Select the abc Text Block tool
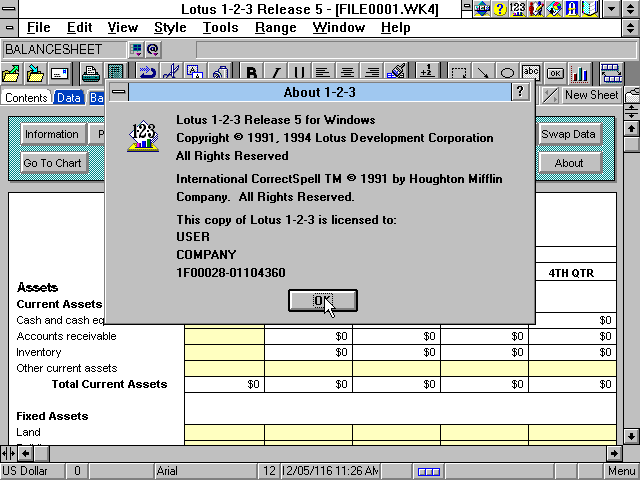The image size is (640, 480). tap(531, 73)
